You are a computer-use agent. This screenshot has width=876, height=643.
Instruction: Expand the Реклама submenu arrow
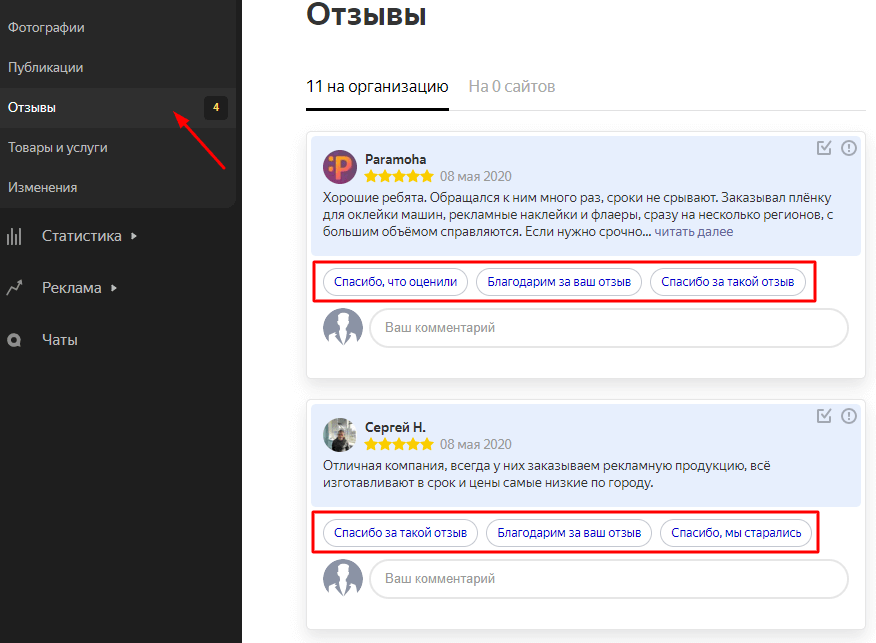(114, 288)
